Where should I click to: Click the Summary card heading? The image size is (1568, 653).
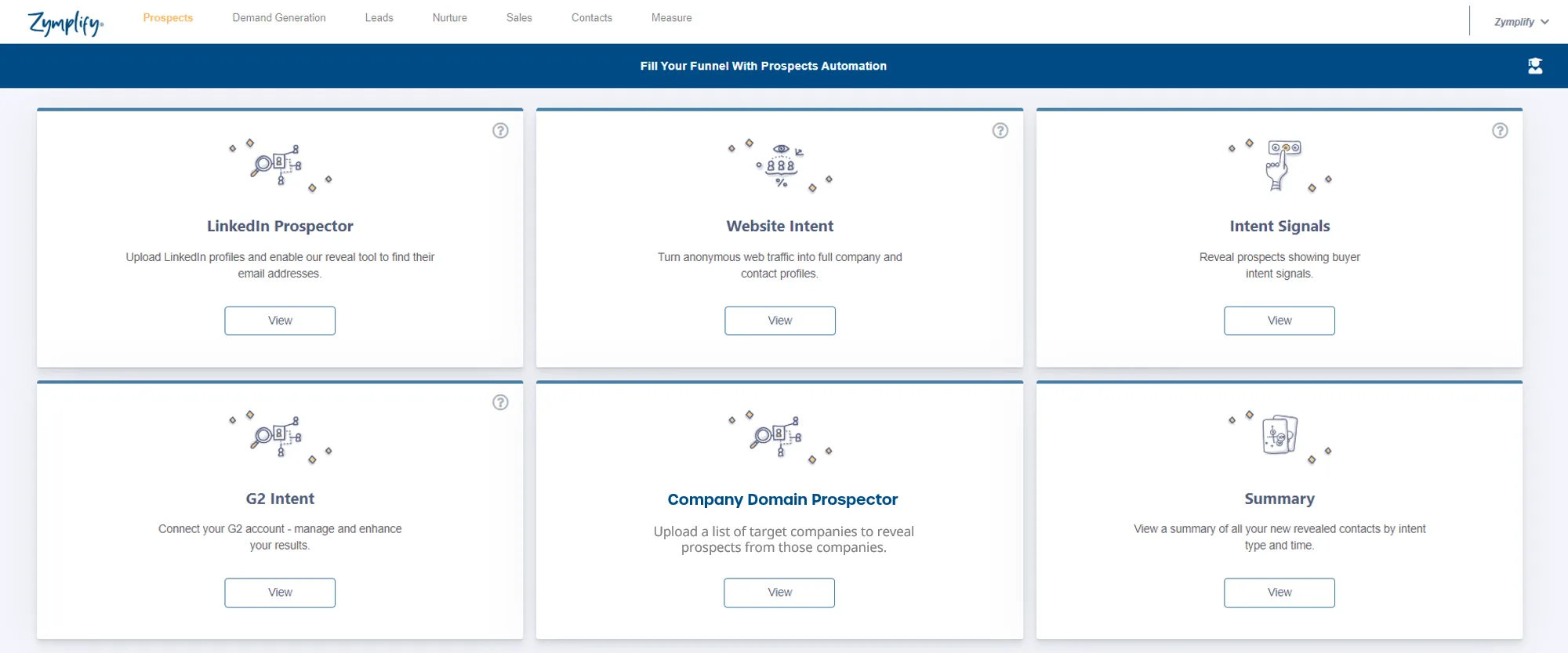point(1279,499)
